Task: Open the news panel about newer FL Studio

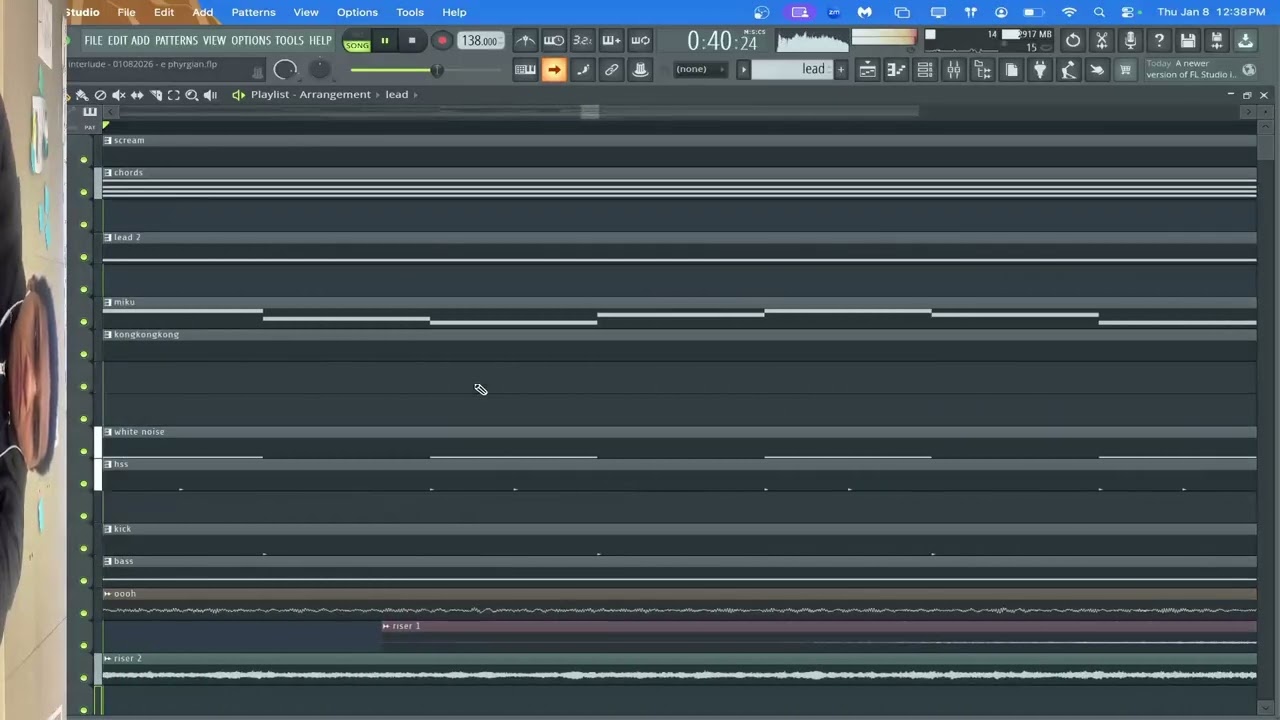Action: coord(1192,69)
